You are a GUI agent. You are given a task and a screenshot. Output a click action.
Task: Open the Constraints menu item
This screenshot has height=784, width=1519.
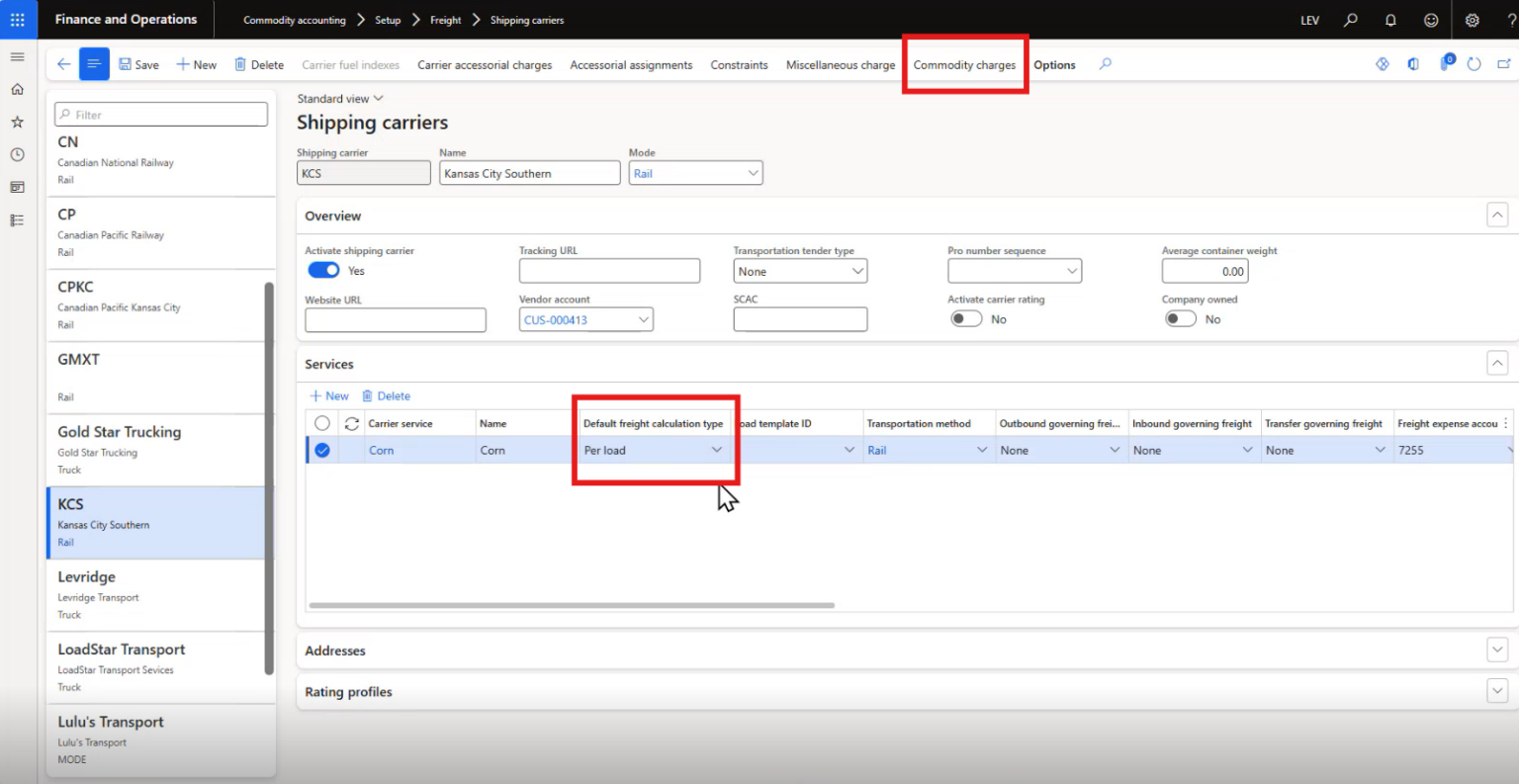click(739, 64)
